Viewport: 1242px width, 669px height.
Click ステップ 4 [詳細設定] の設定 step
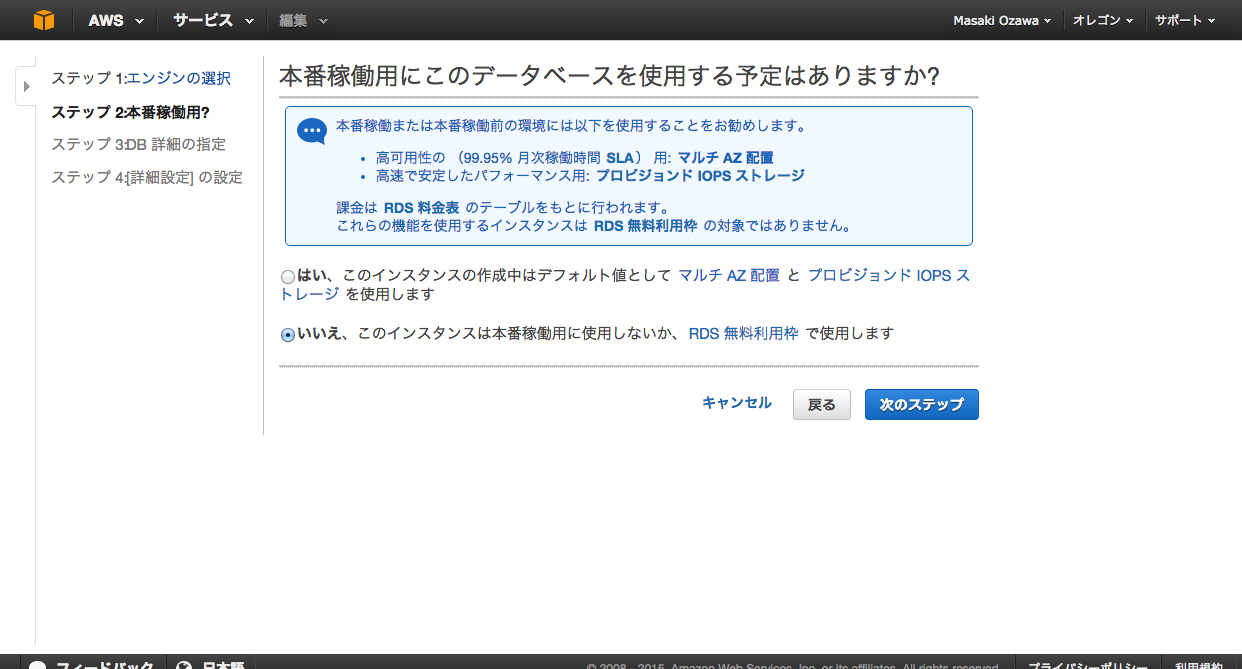tap(147, 177)
